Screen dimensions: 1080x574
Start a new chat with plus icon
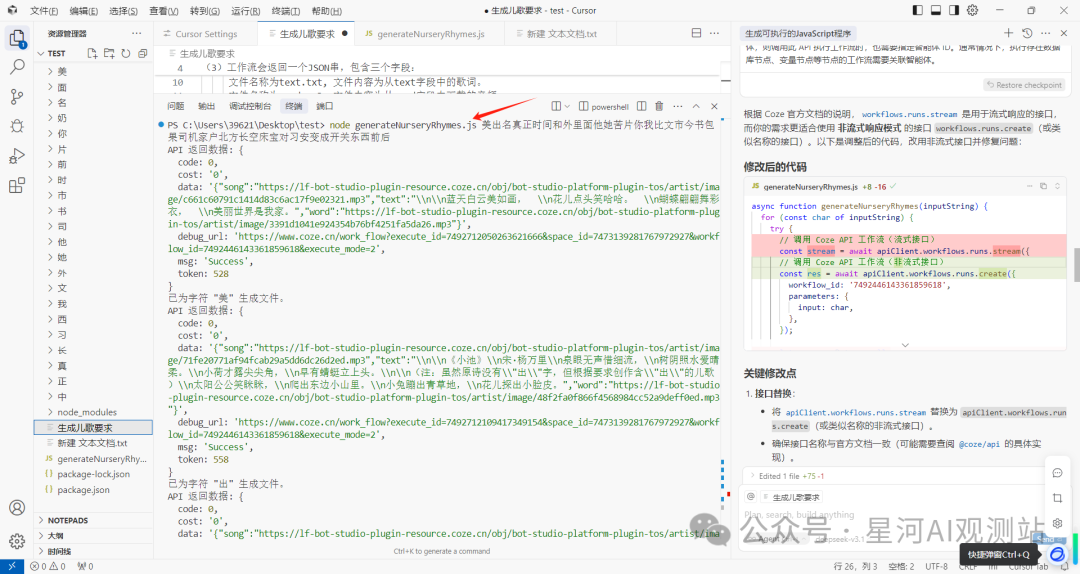pyautogui.click(x=1008, y=33)
